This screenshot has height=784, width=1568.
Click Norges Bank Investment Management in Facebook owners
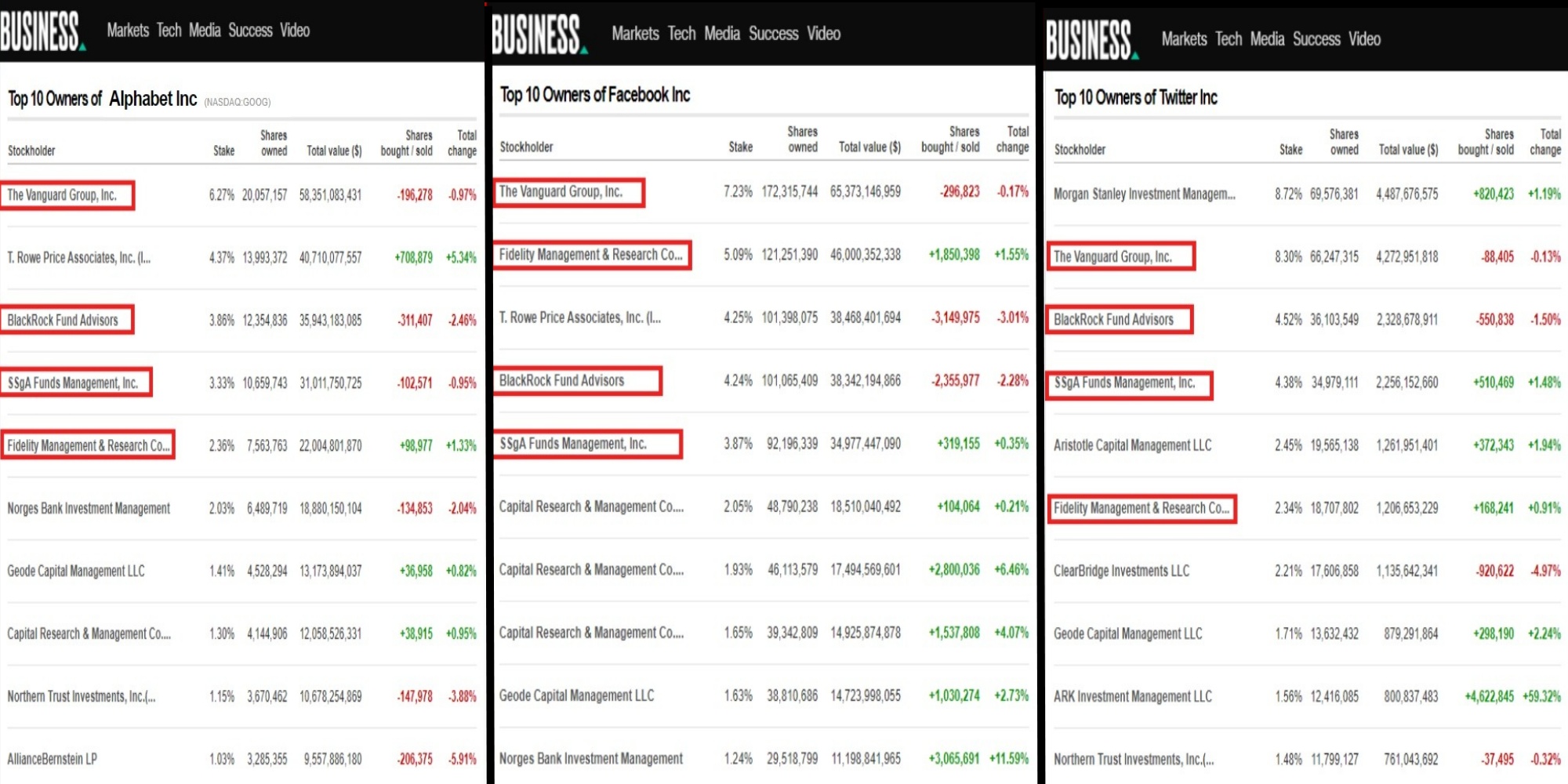click(x=591, y=759)
